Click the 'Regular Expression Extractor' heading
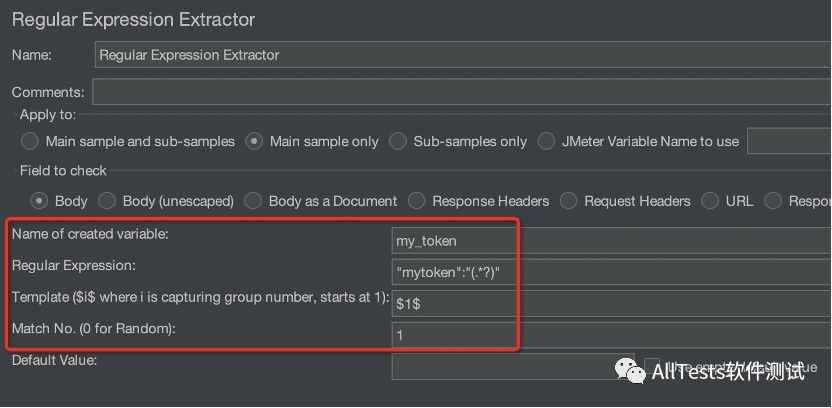This screenshot has width=832, height=408. click(133, 20)
